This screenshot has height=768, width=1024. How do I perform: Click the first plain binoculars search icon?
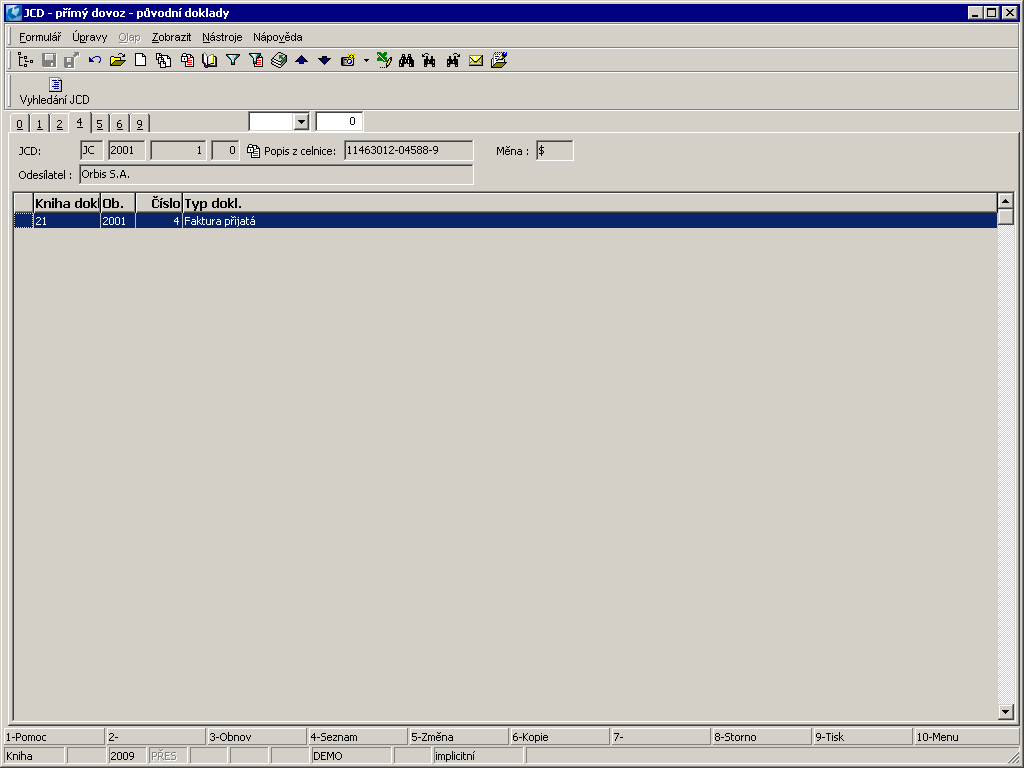click(x=407, y=61)
